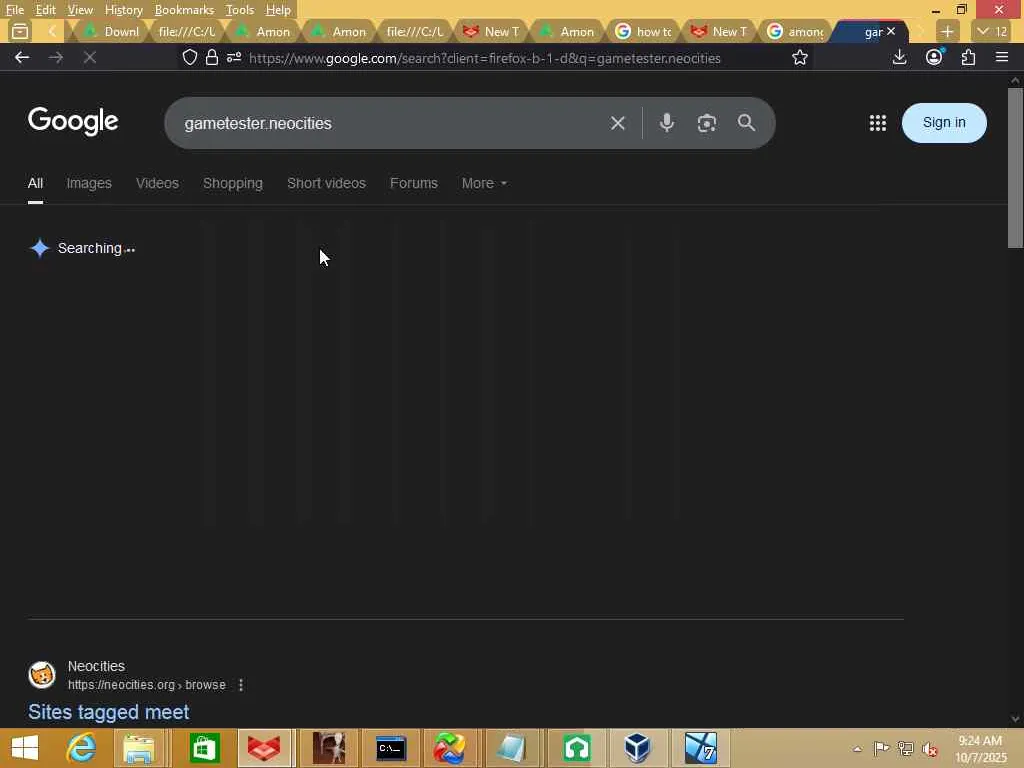The image size is (1024, 768).
Task: Open the Windows Start menu
Action: (25, 748)
